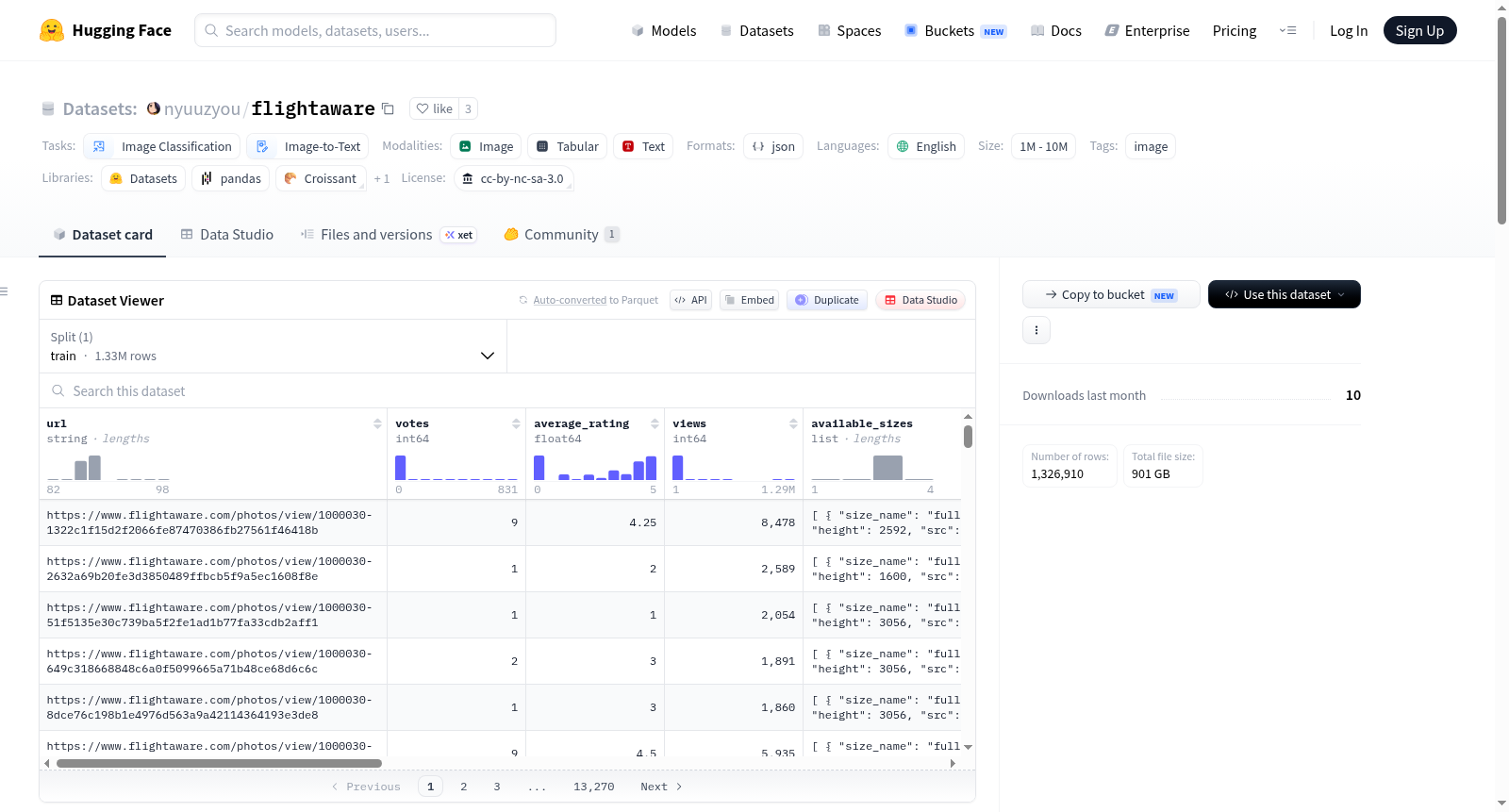Screen dimensions: 1509x812
Task: Click the heart like button
Action: 435,108
